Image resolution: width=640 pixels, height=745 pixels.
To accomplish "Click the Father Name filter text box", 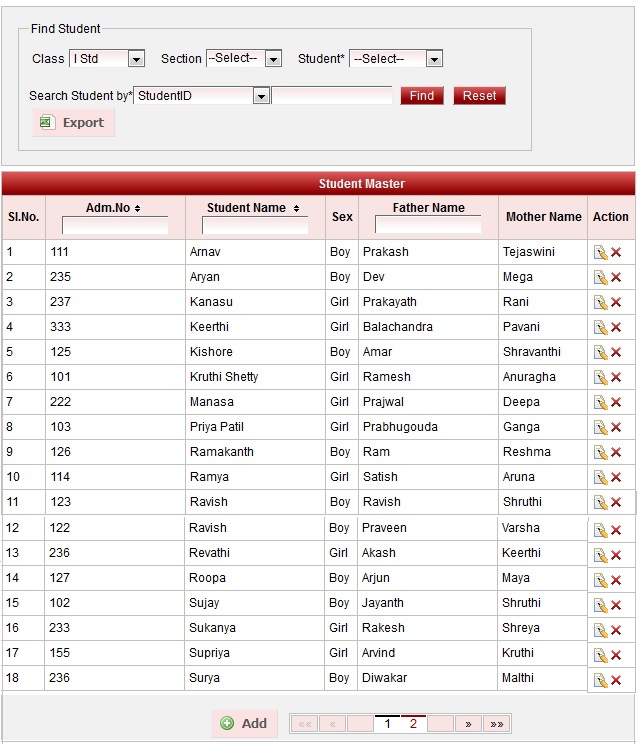I will point(428,226).
